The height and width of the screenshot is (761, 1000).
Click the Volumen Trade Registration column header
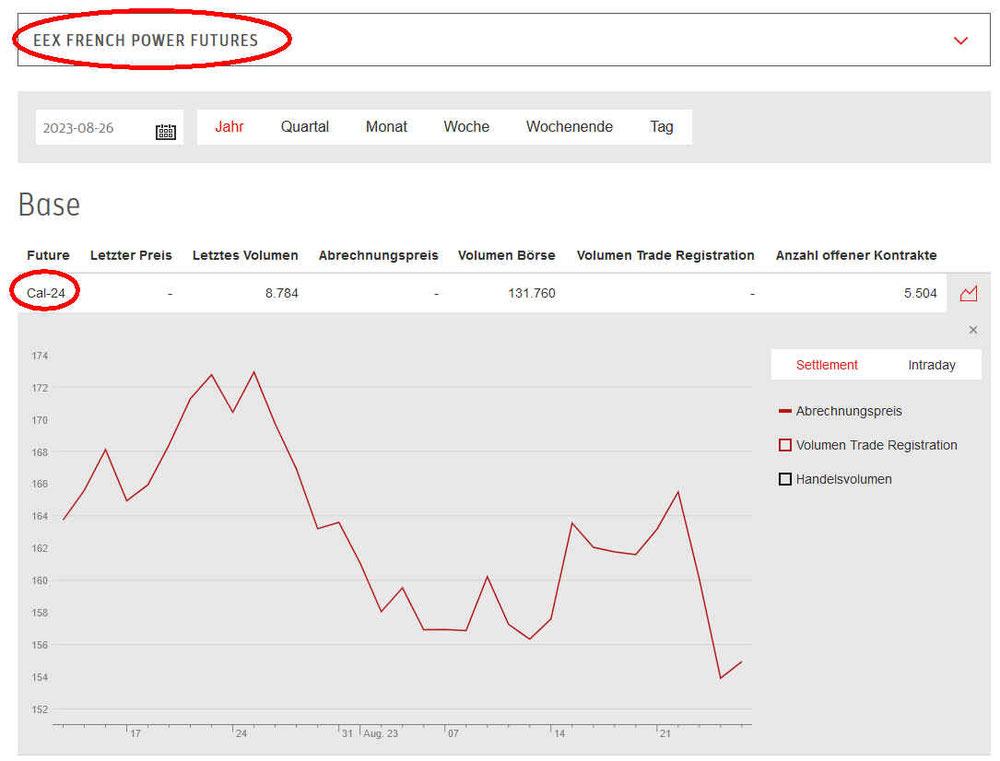coord(665,255)
